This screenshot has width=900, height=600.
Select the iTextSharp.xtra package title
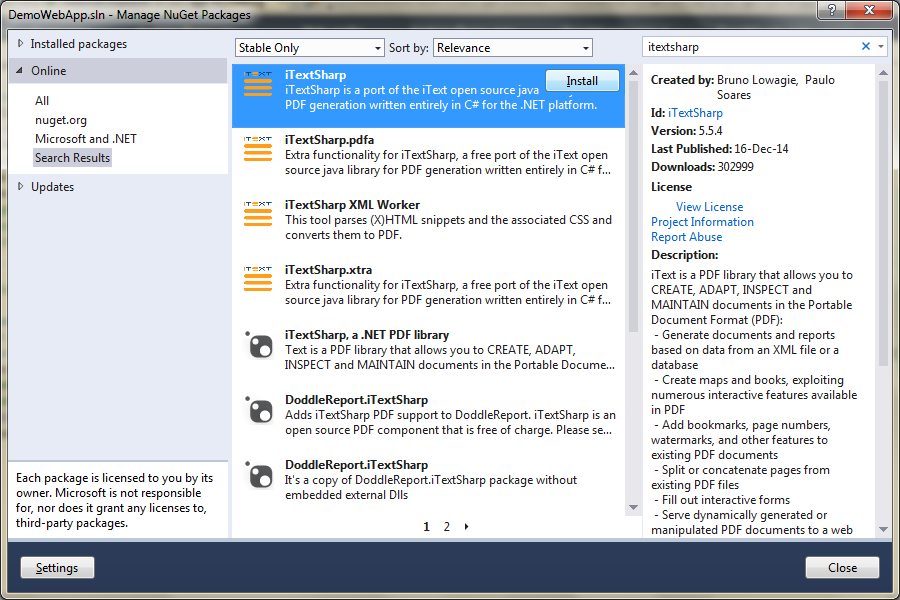point(328,270)
